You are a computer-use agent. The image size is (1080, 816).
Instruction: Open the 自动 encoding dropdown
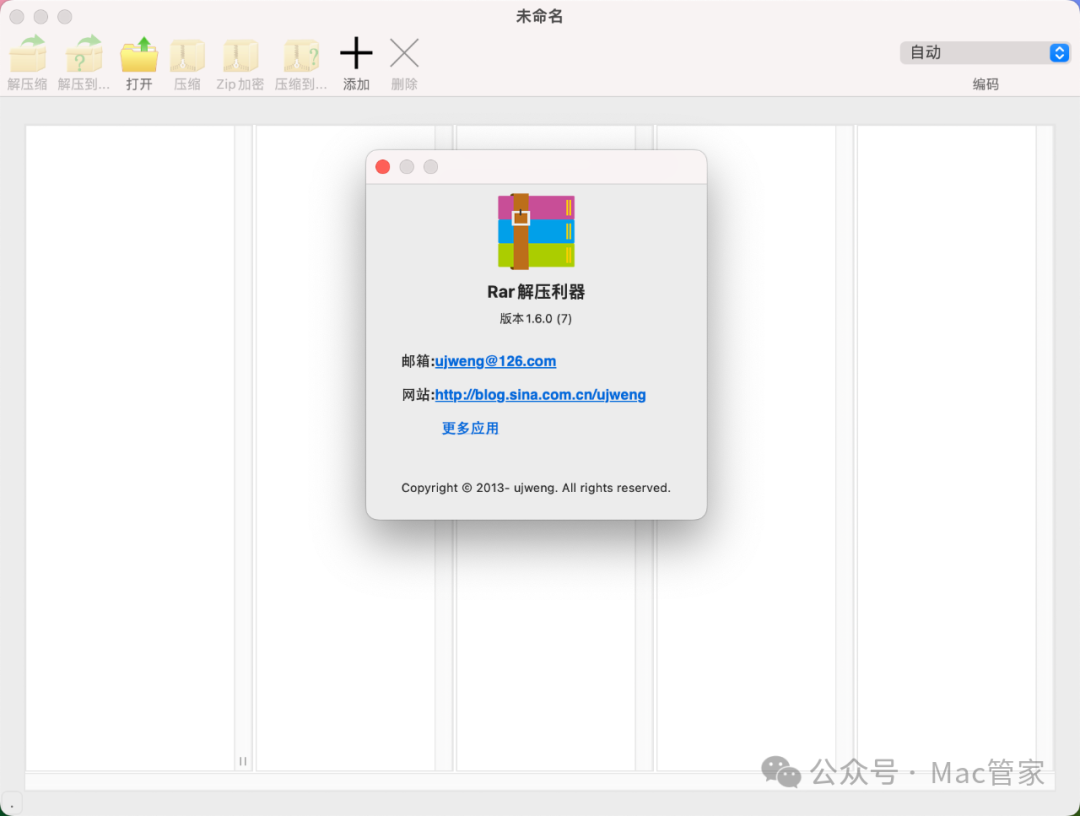click(985, 52)
